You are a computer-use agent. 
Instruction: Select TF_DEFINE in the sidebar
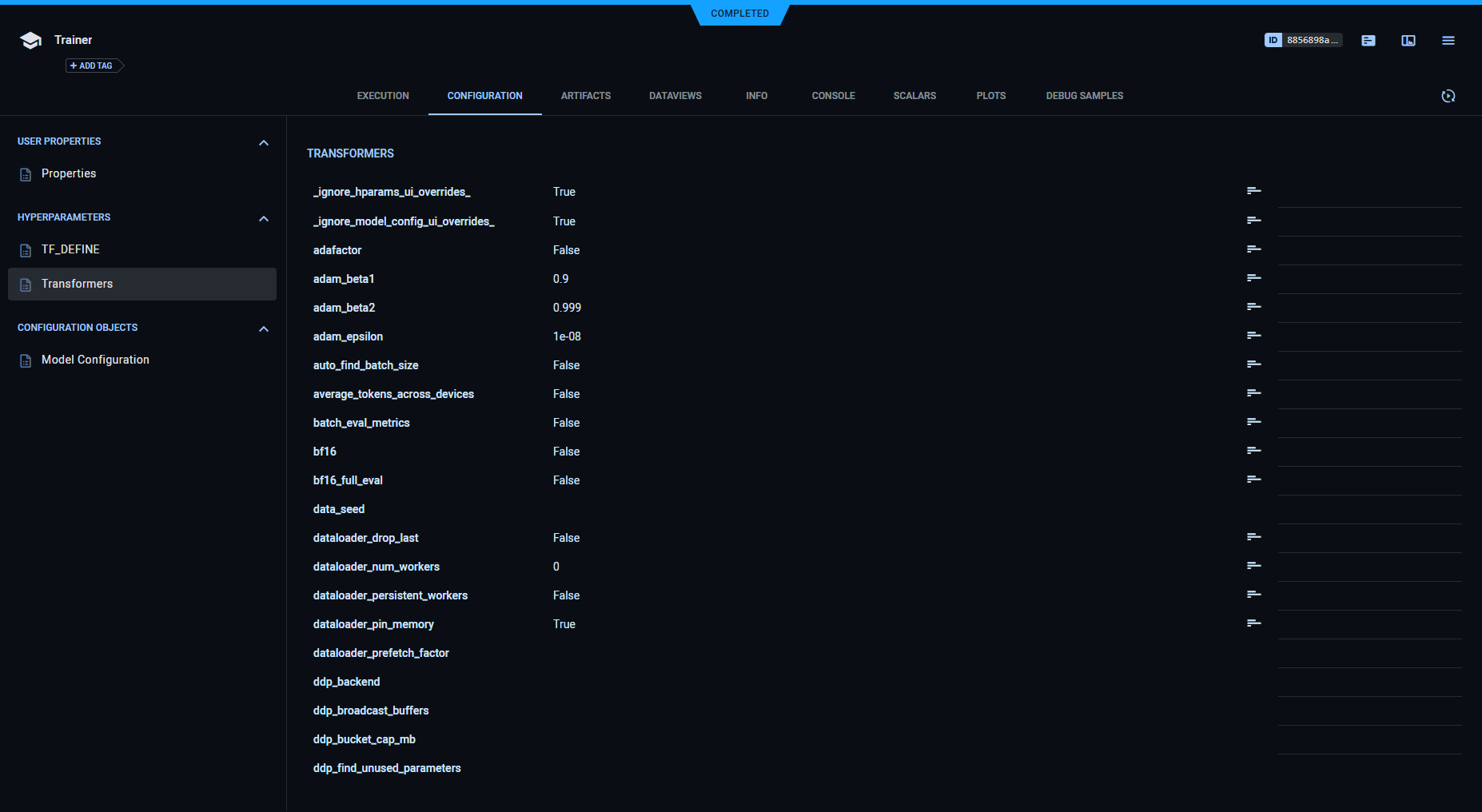point(70,249)
